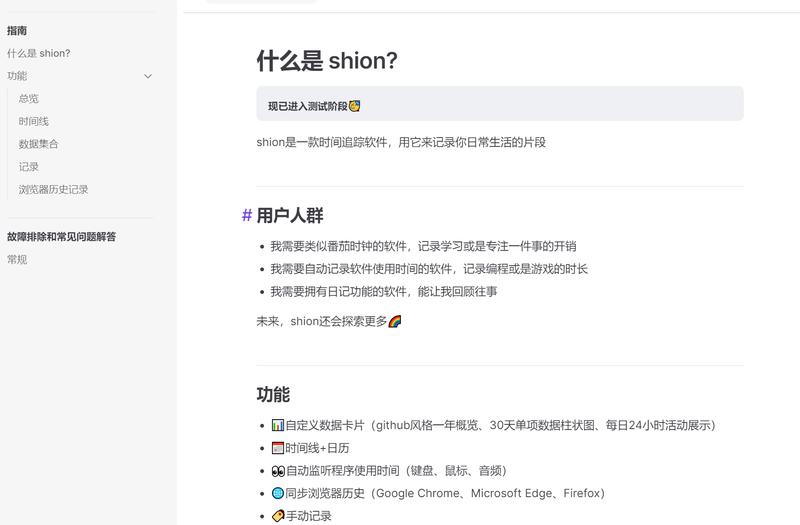This screenshot has height=525, width=800.
Task: Click the 时间线+日历 feature line
Action: click(310, 448)
